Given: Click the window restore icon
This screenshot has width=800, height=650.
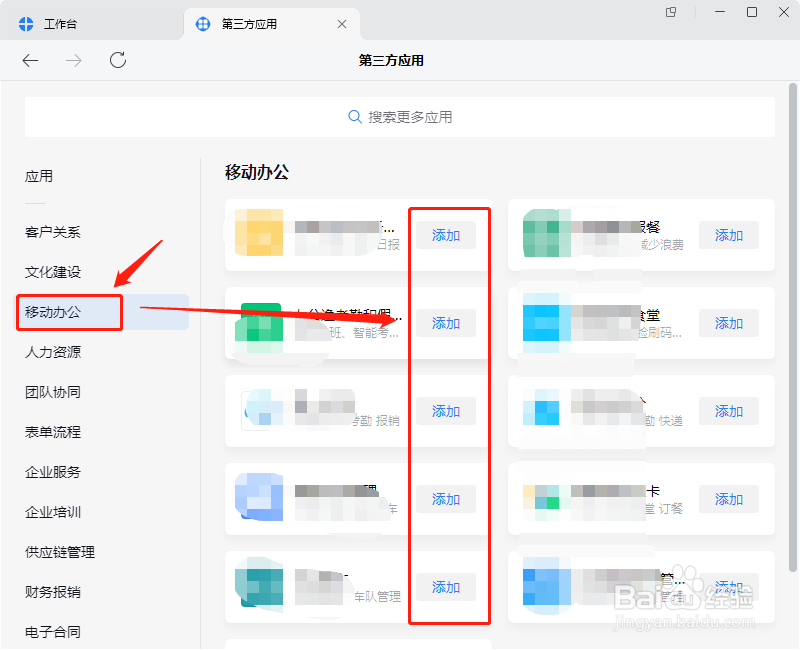Looking at the screenshot, I should pos(753,12).
